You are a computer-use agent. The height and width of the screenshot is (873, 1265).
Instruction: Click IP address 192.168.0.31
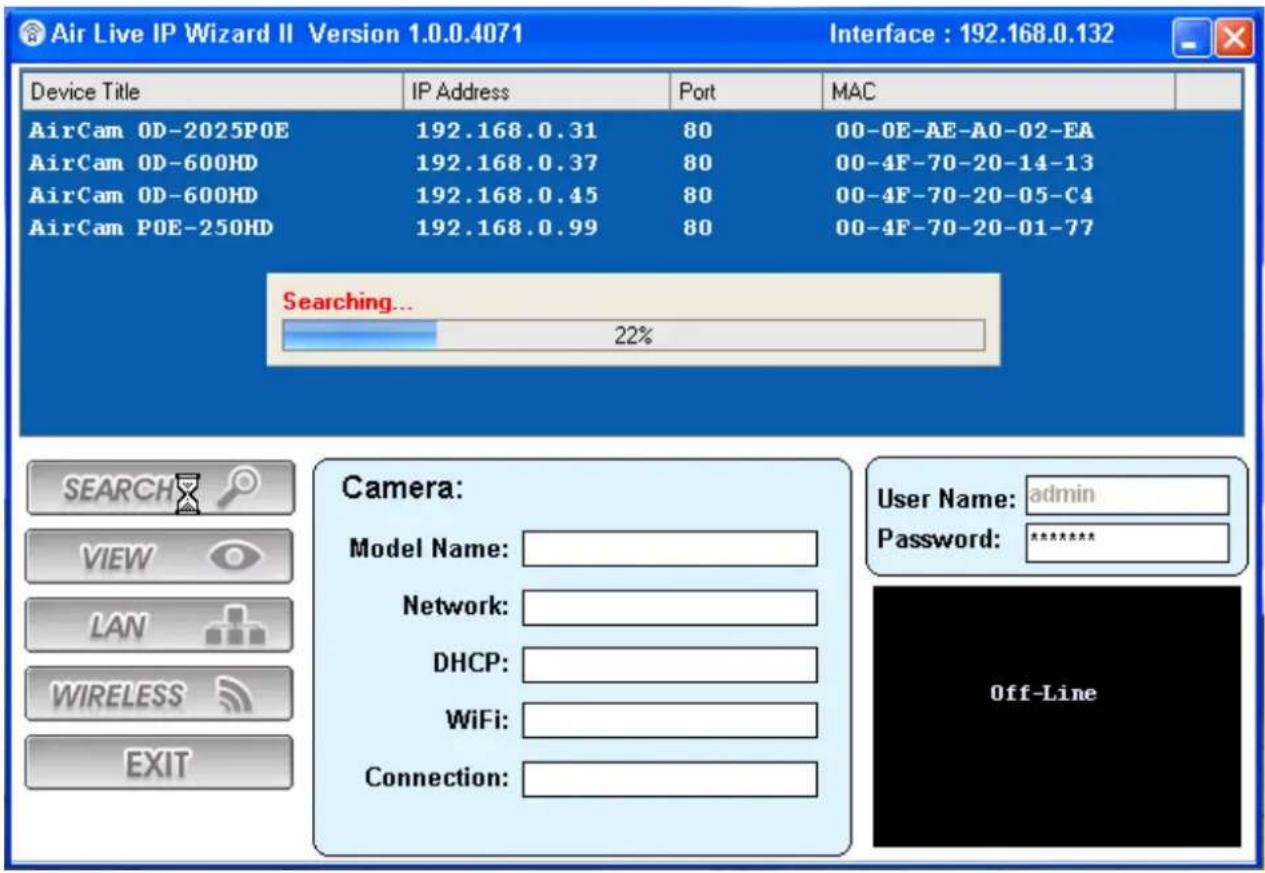(x=507, y=130)
